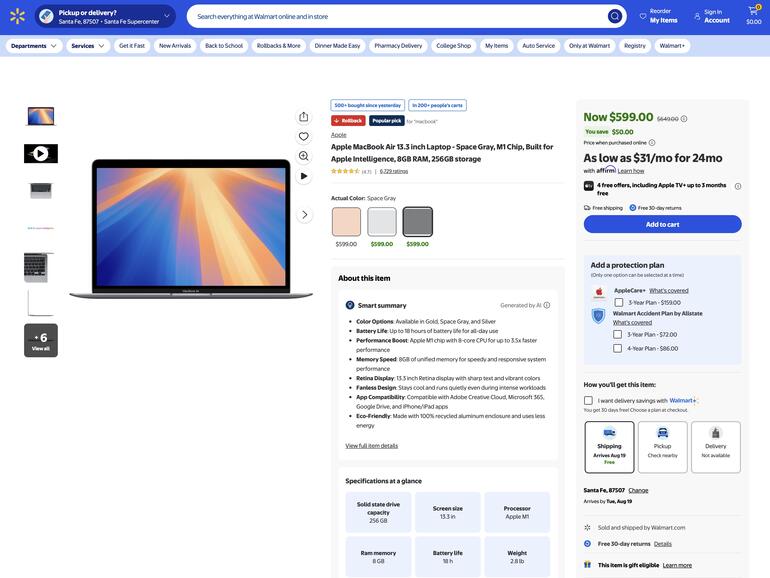Open the Departments dropdown menu
Screen dimensions: 770x578
click(33, 46)
